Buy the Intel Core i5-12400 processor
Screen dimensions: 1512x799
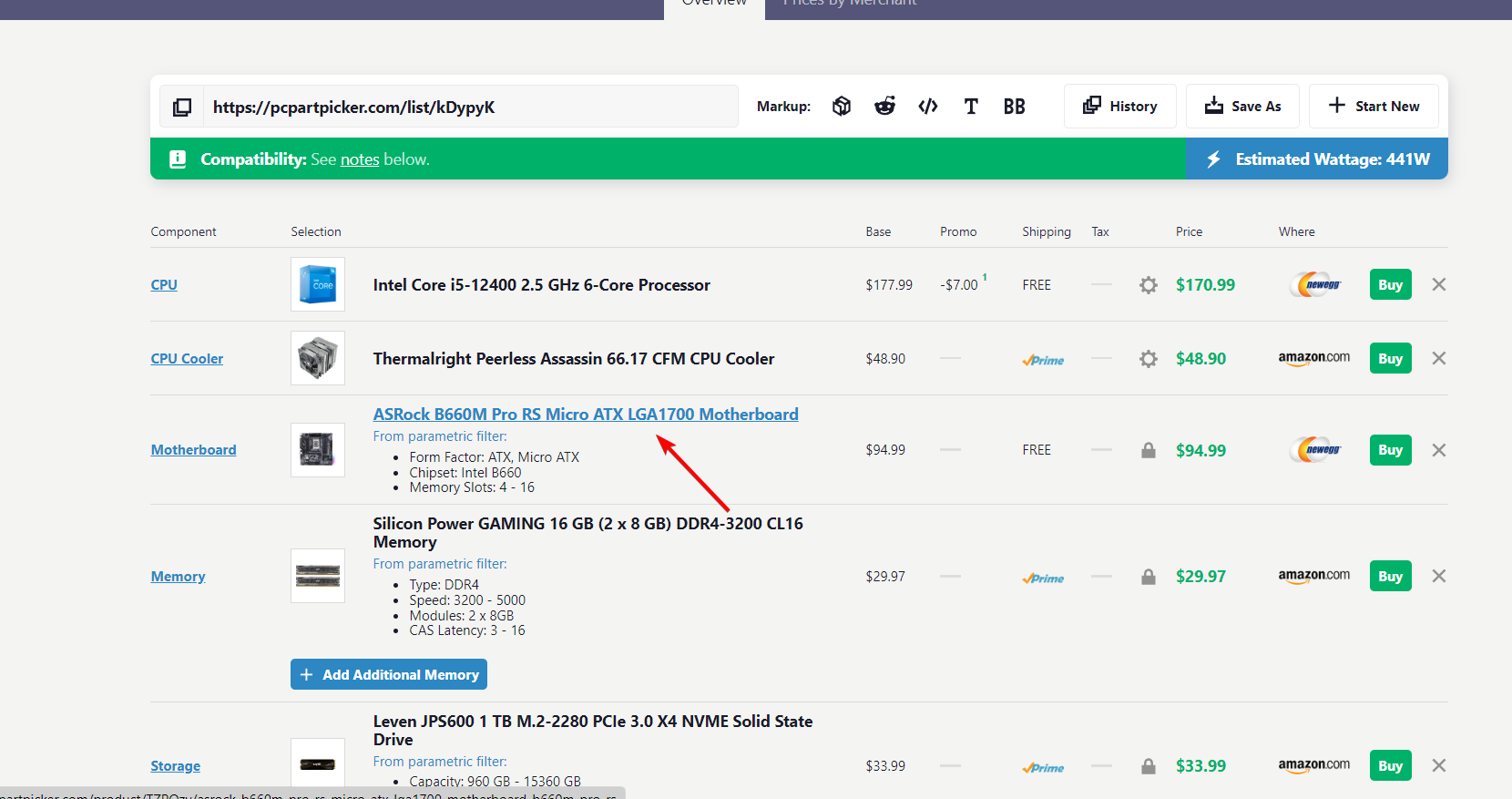pos(1391,284)
